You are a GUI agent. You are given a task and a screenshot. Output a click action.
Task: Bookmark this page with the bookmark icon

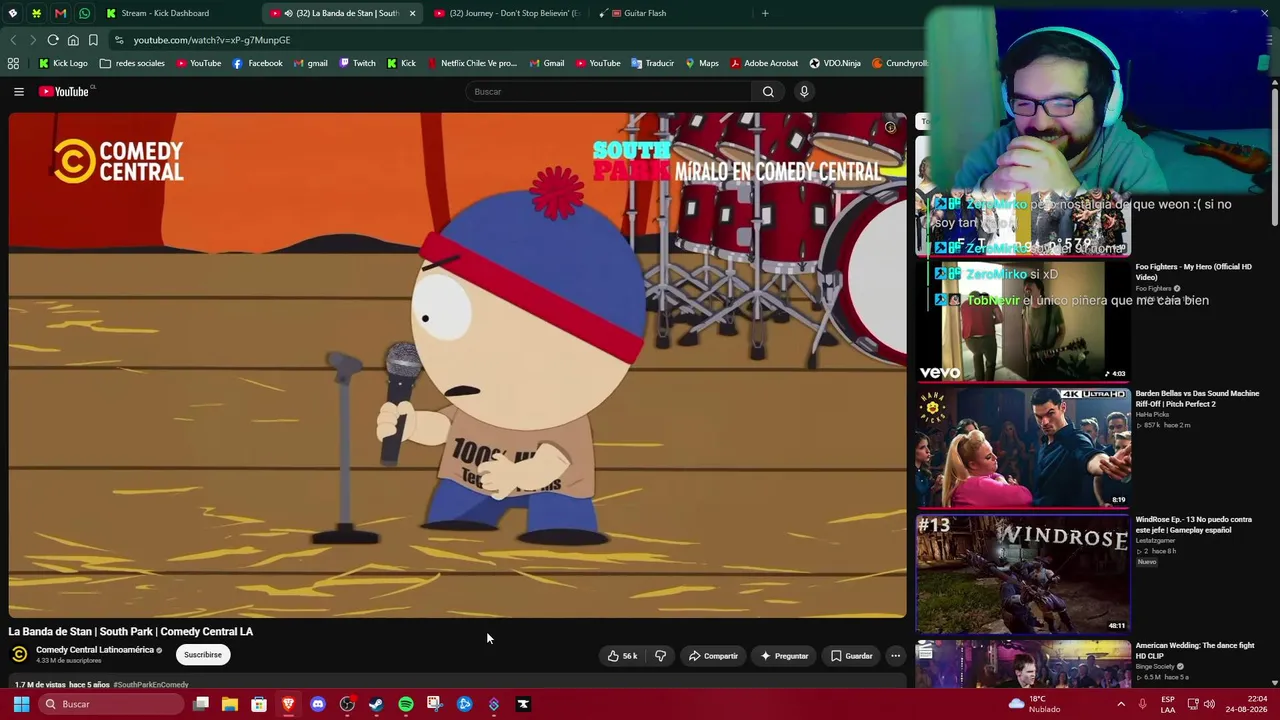pos(93,40)
